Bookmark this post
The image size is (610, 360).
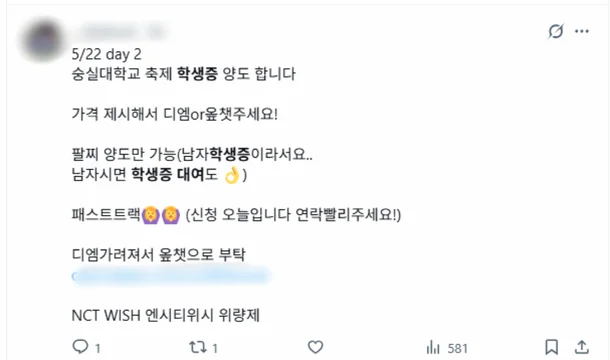(x=551, y=347)
